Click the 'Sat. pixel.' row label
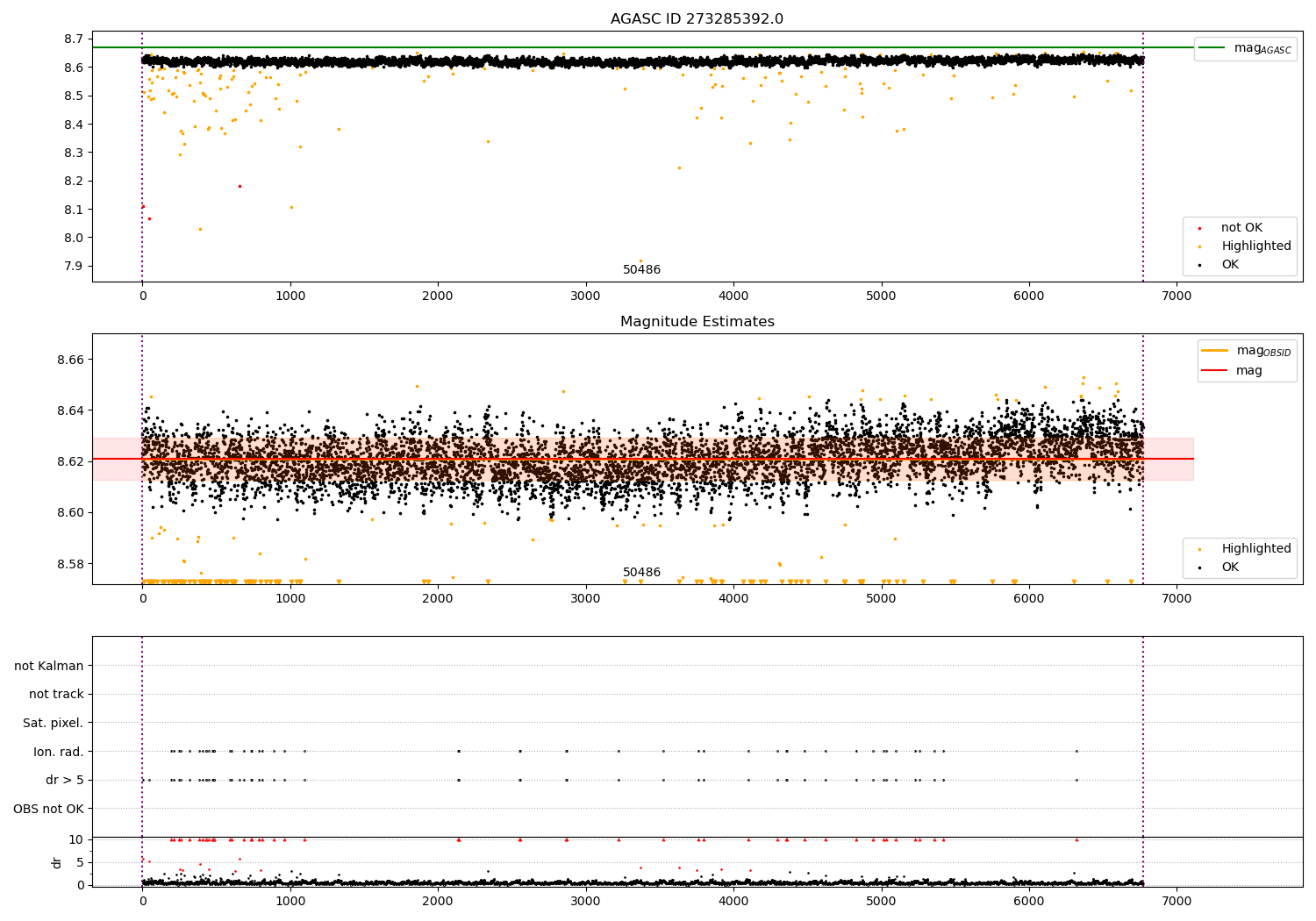The height and width of the screenshot is (921, 1316). tap(54, 723)
